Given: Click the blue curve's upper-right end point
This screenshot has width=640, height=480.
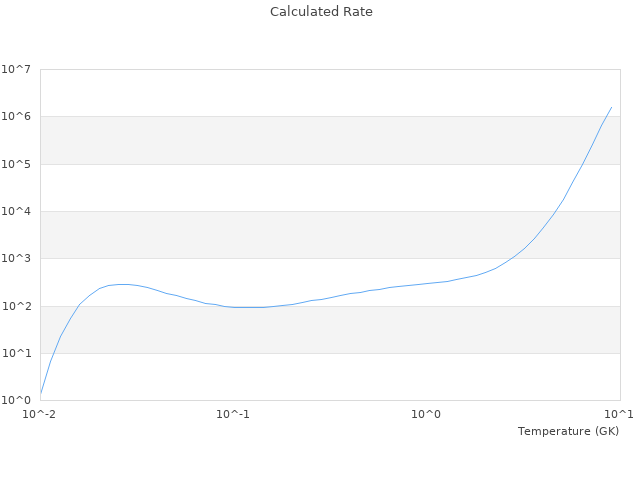Looking at the screenshot, I should coord(611,107).
